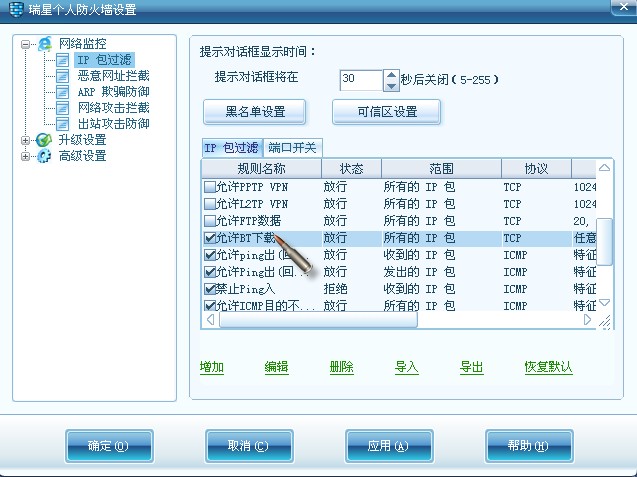637x477 pixels.
Task: Click the rule list scroll-right arrow
Action: pyautogui.click(x=587, y=320)
